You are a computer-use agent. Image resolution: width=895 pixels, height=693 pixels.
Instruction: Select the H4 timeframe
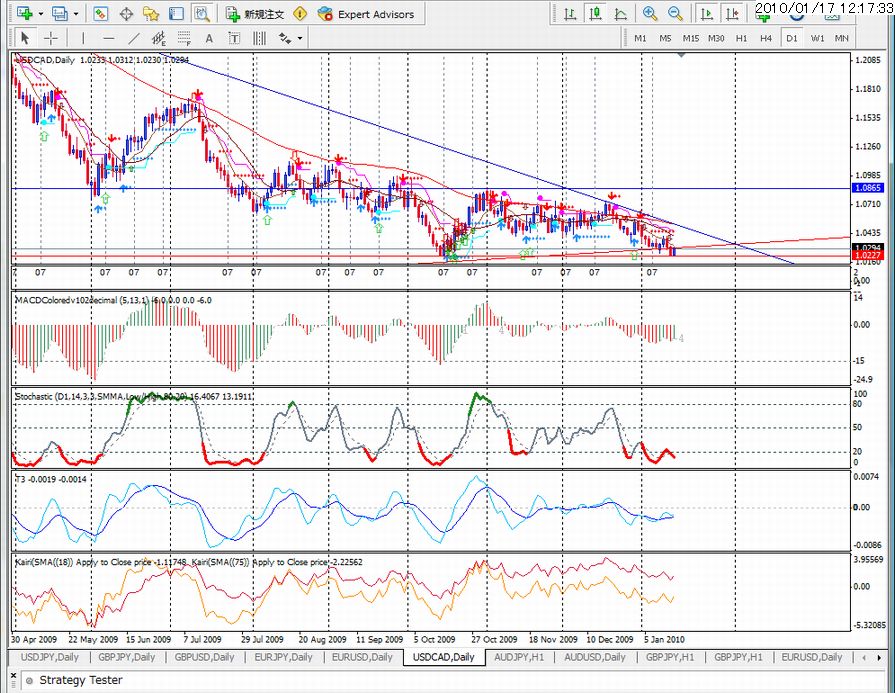click(766, 38)
